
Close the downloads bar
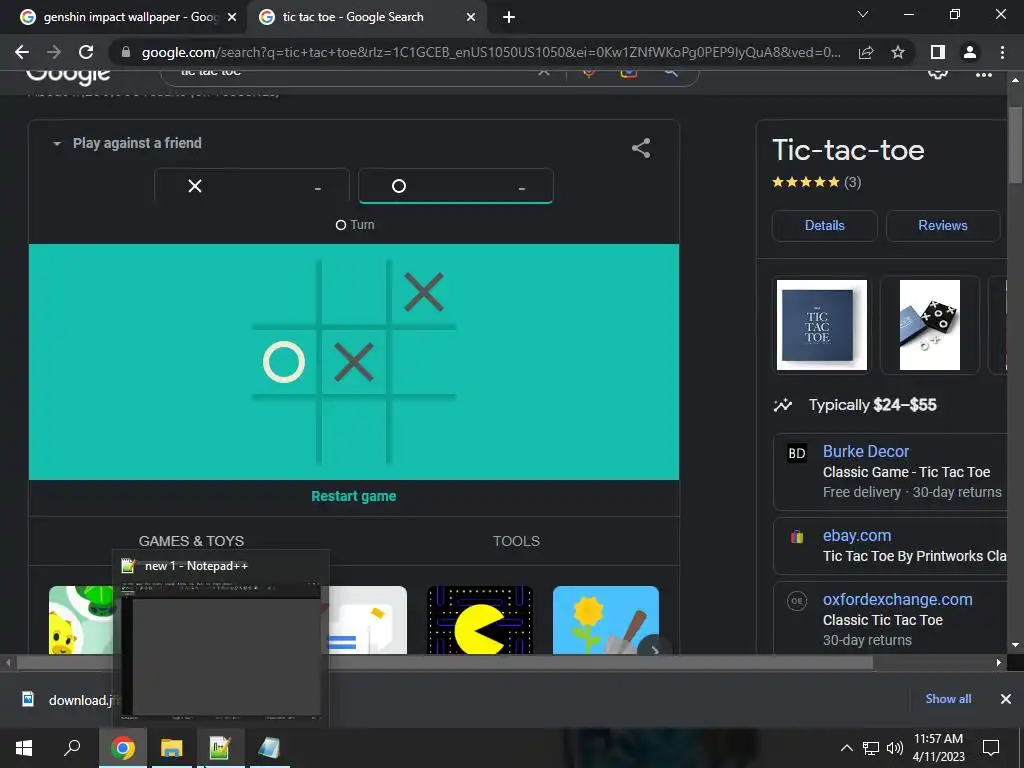[x=1006, y=699]
